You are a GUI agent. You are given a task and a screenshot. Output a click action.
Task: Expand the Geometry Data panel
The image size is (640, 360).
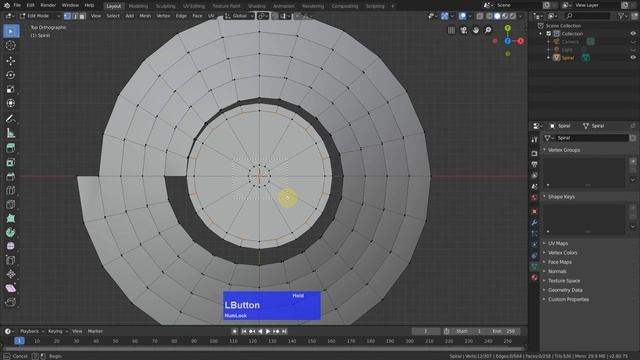[564, 290]
